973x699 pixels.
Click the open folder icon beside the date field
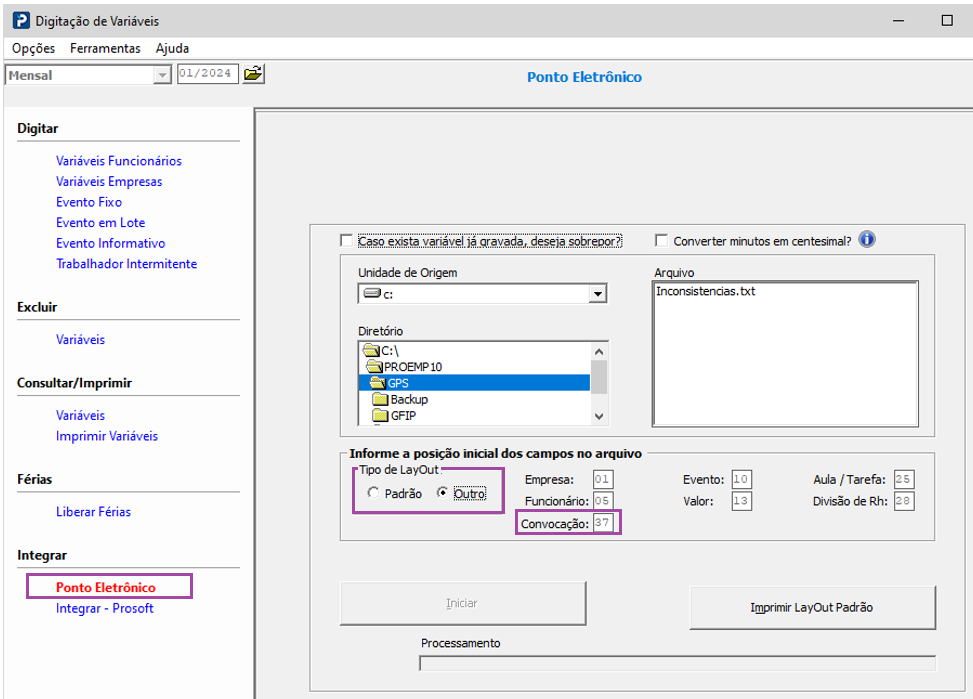coord(253,74)
